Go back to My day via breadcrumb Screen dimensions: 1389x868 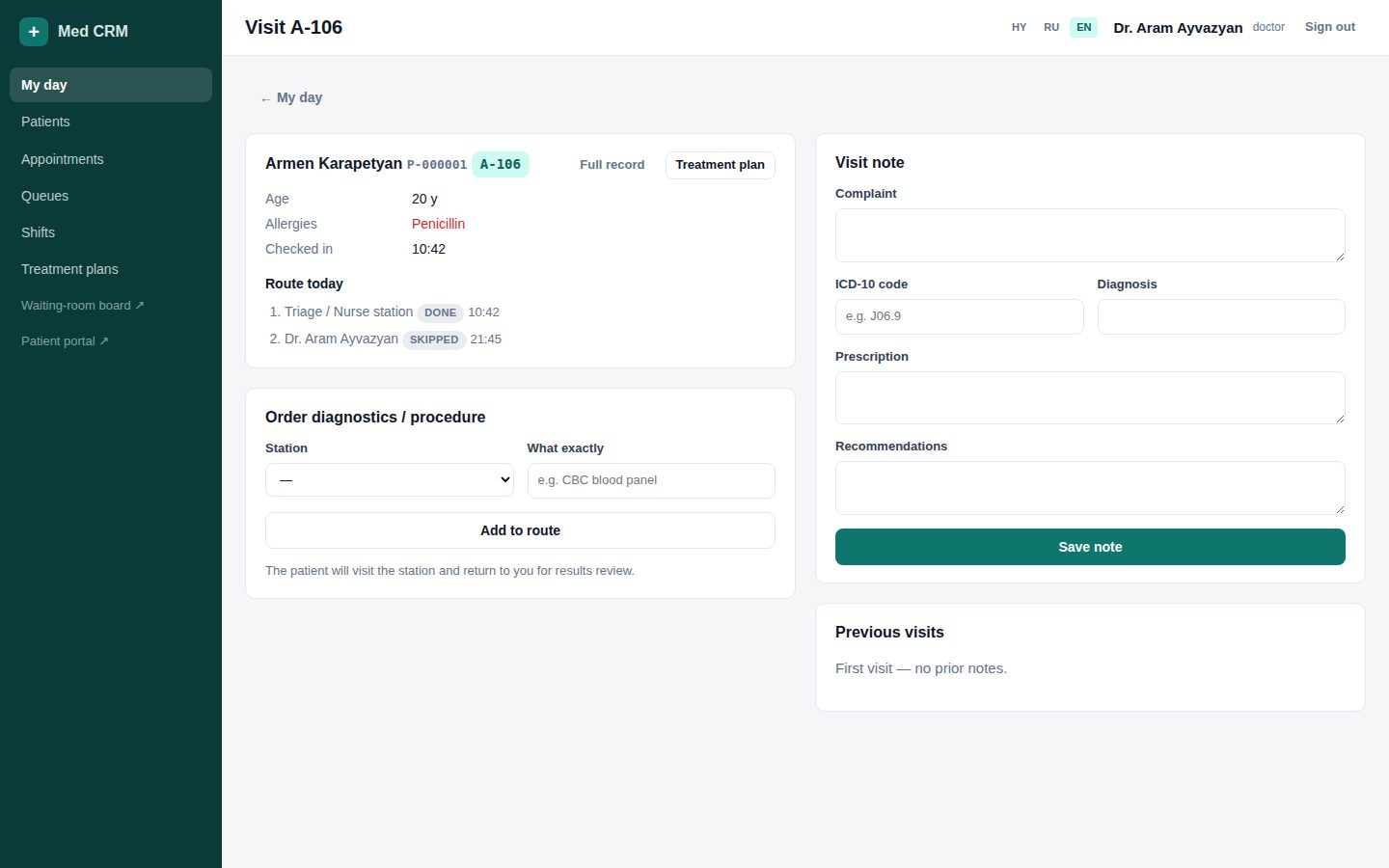[291, 97]
